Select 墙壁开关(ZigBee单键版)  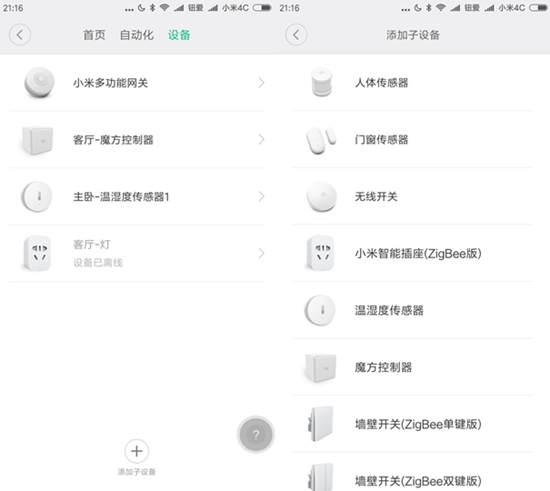(413, 424)
